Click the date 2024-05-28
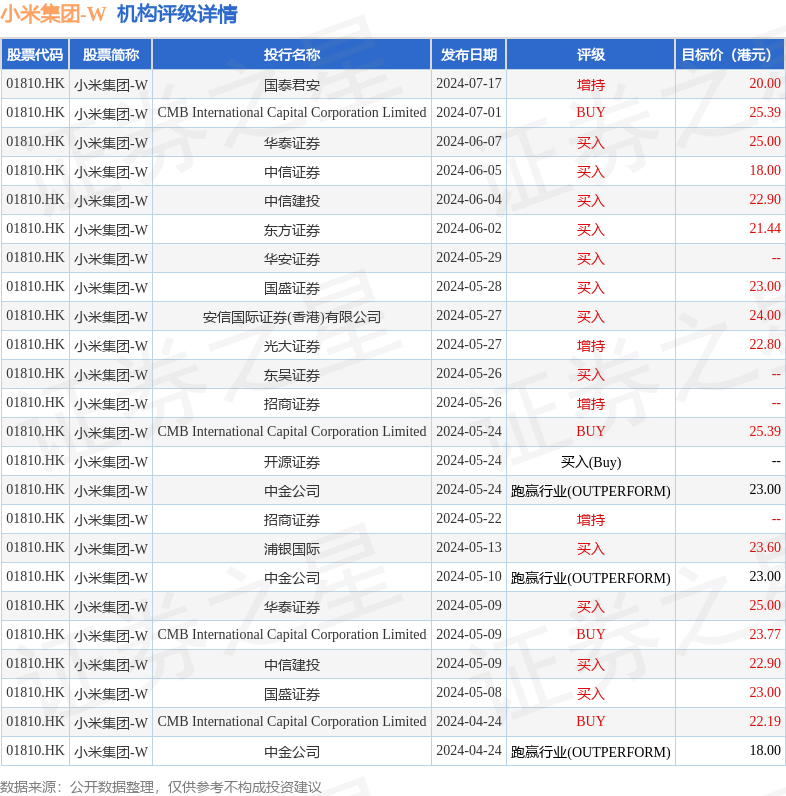This screenshot has width=786, height=796. [469, 286]
